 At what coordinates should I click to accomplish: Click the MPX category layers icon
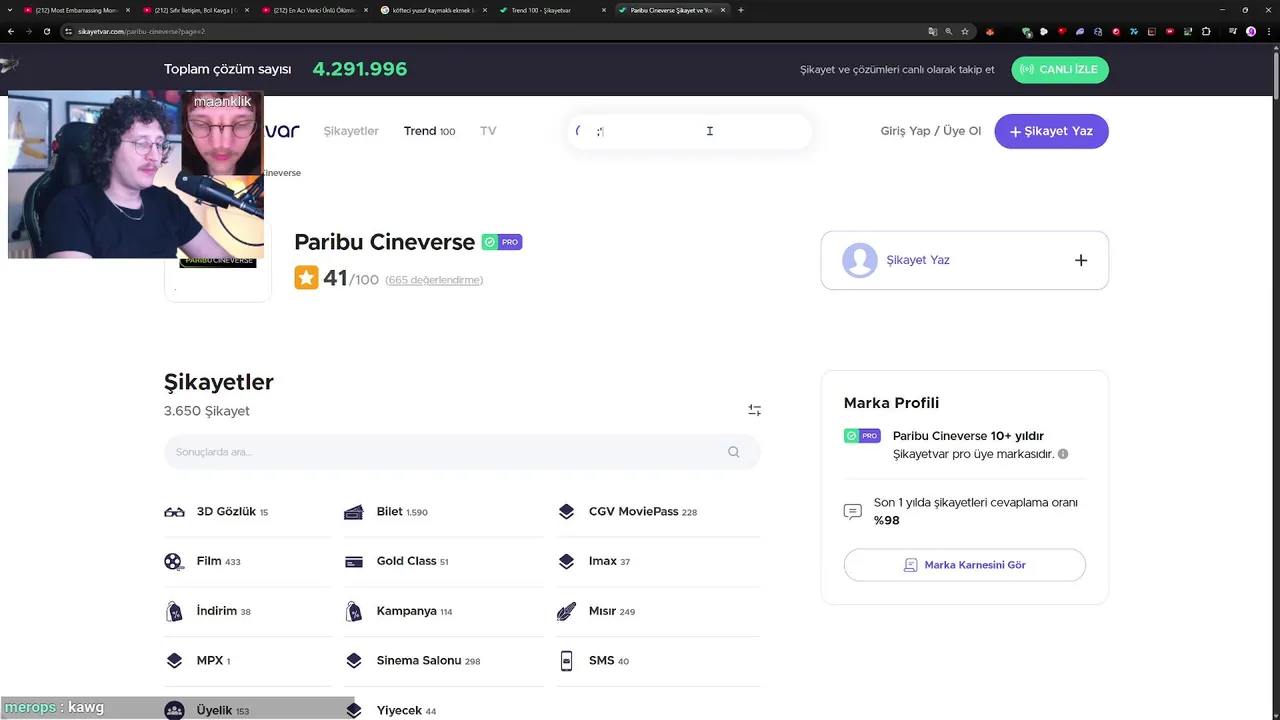click(174, 661)
